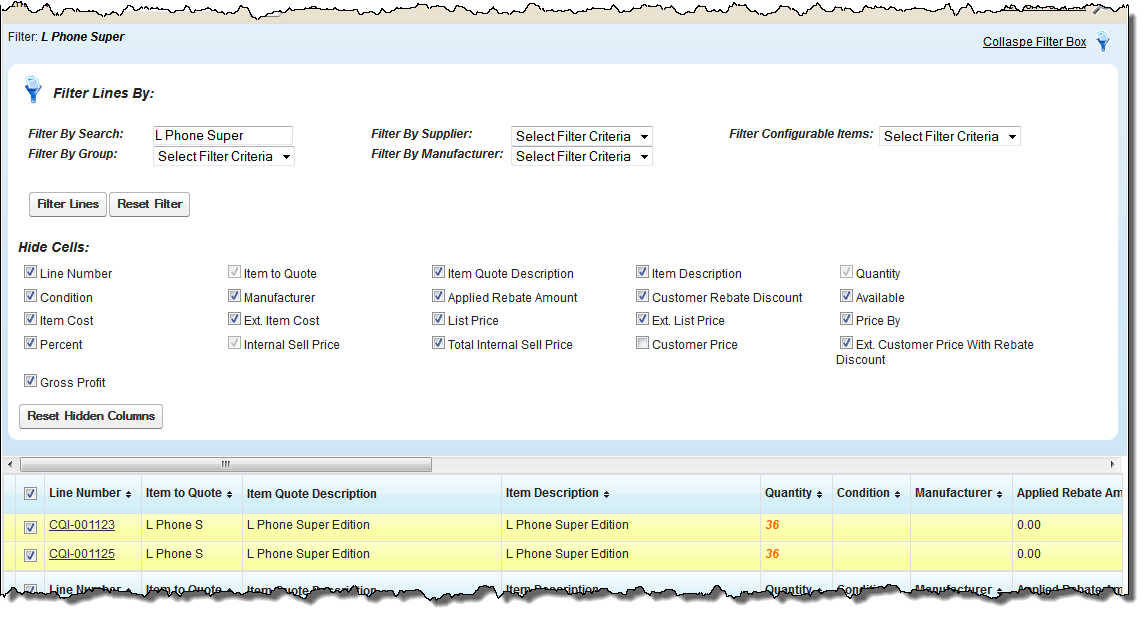The width and height of the screenshot is (1145, 617).
Task: Sort the Line Number column
Action: [x=126, y=493]
